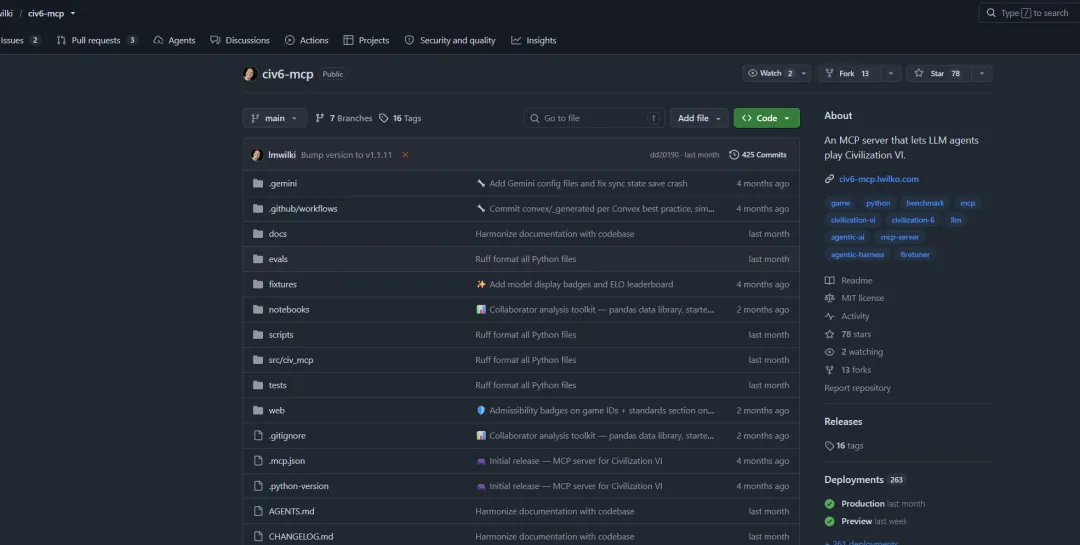Open the green Code dropdown
The image size is (1080, 545).
[x=767, y=118]
